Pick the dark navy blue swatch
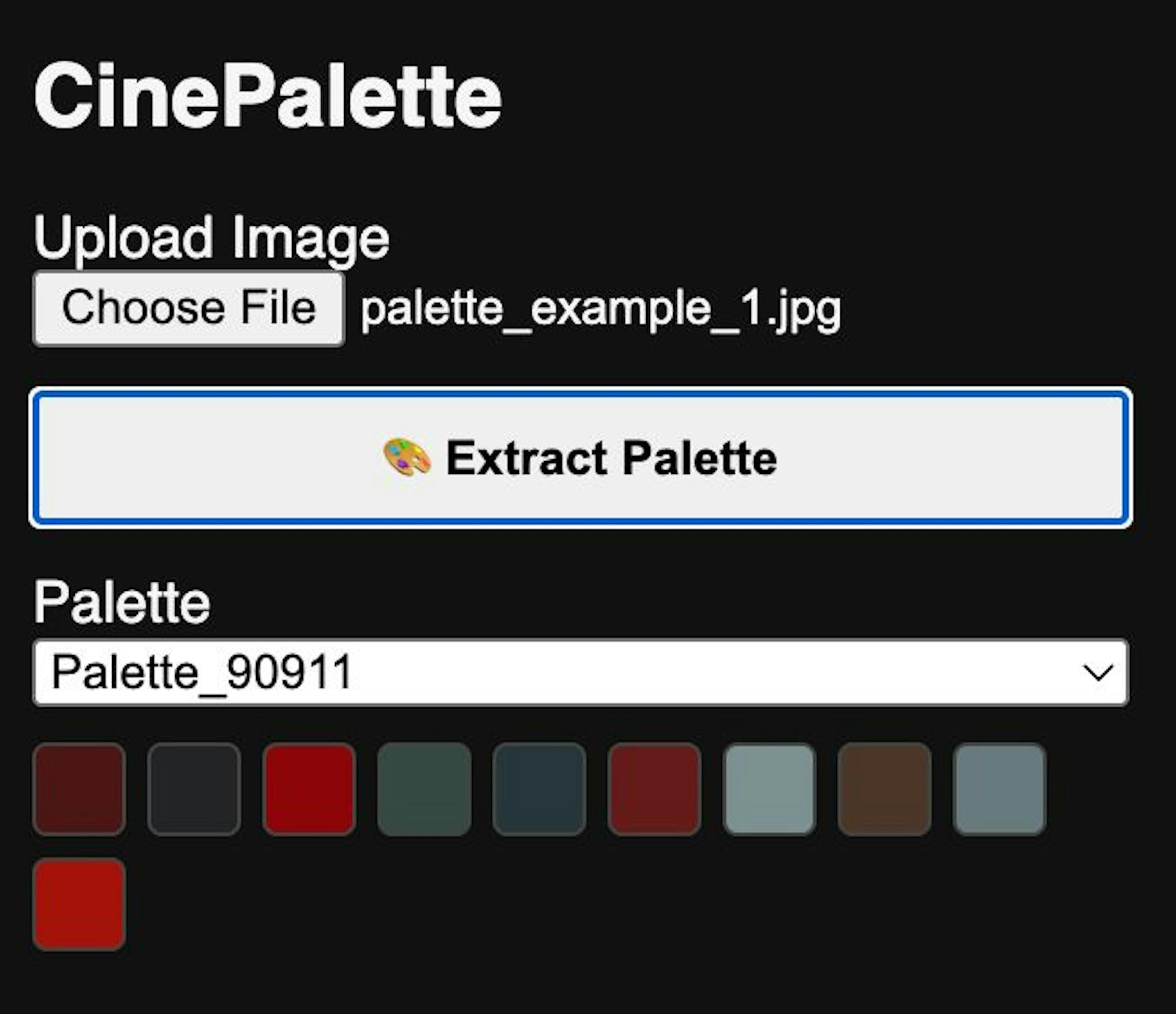Screen dimensions: 1176x1014 tap(539, 789)
